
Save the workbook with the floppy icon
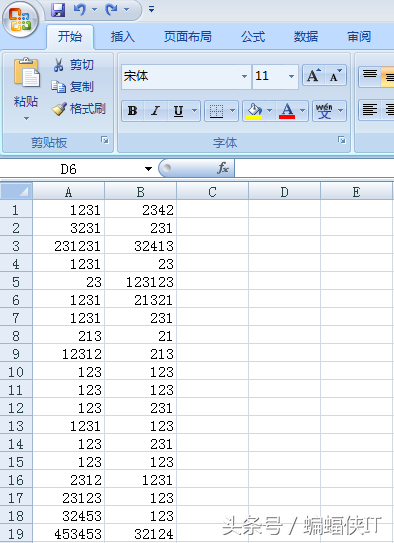58,10
